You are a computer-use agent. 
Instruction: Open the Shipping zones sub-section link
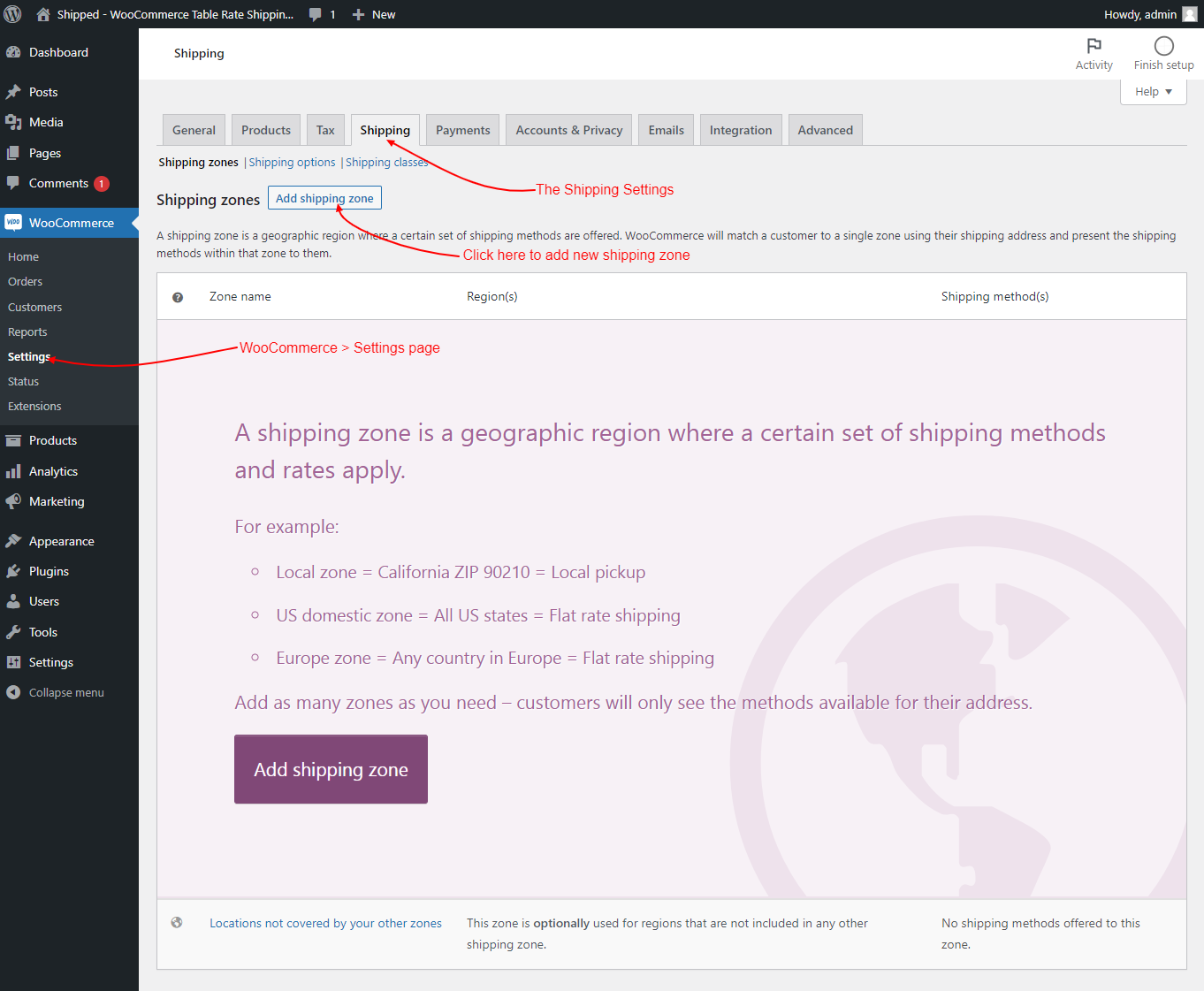point(199,163)
